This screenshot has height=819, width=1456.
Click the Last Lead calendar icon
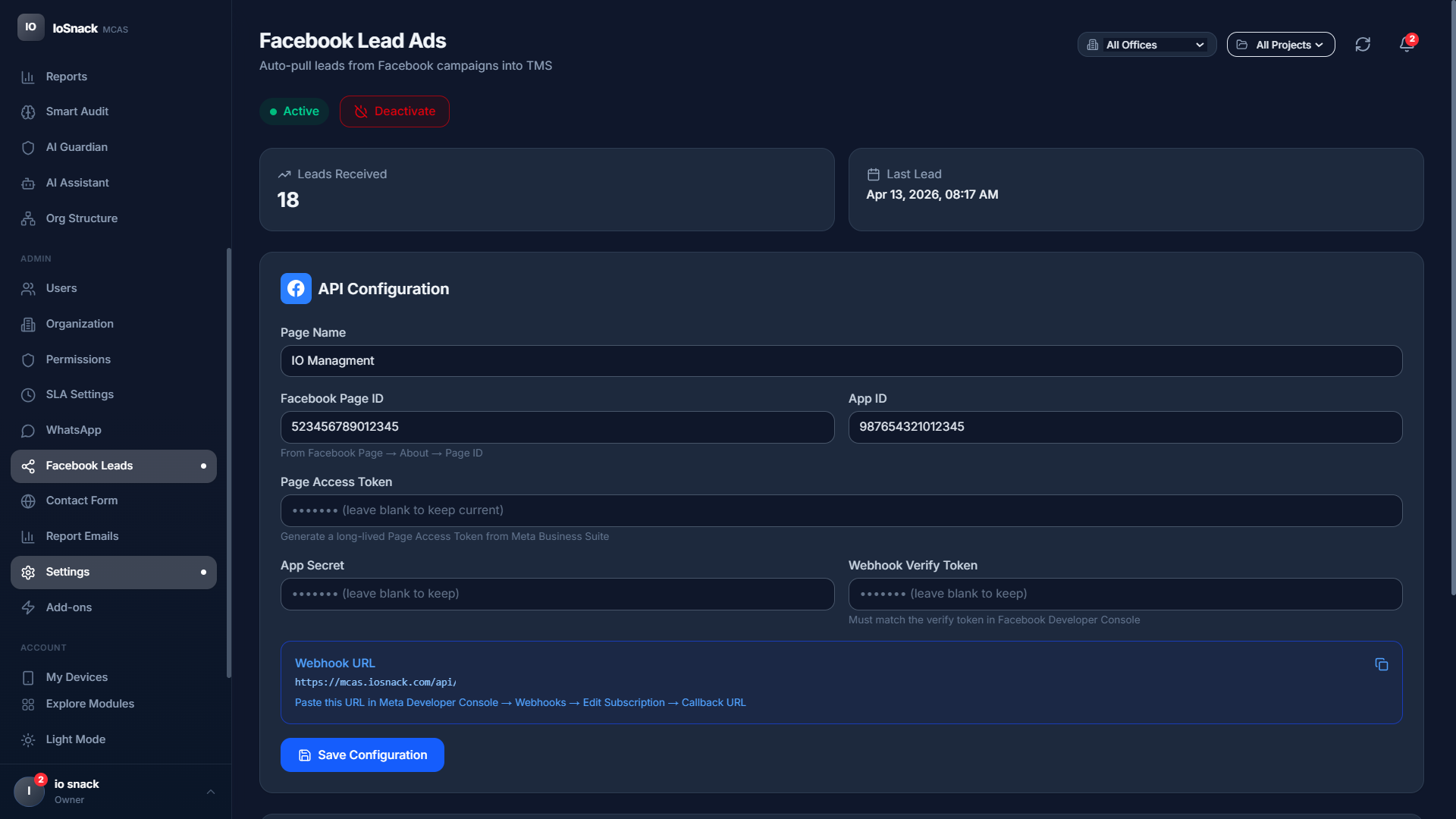(873, 174)
